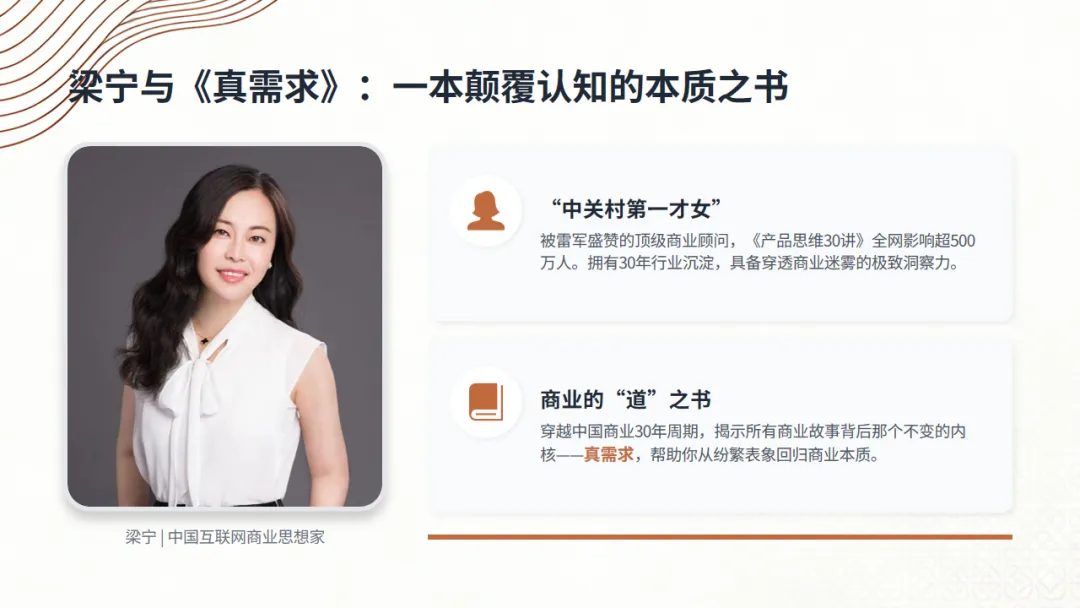
Task: Select the caption 梁宁 | 中国互联网商业思想家
Action: tap(225, 537)
